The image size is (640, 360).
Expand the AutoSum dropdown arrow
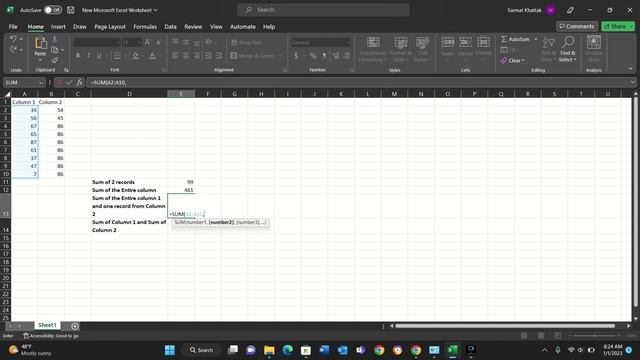tap(536, 39)
